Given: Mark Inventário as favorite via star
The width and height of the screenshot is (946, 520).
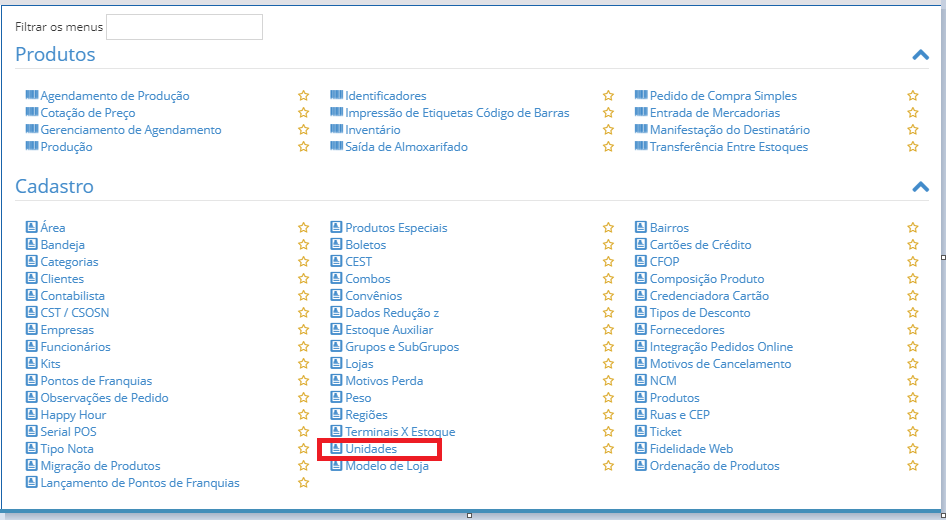Looking at the screenshot, I should point(608,129).
